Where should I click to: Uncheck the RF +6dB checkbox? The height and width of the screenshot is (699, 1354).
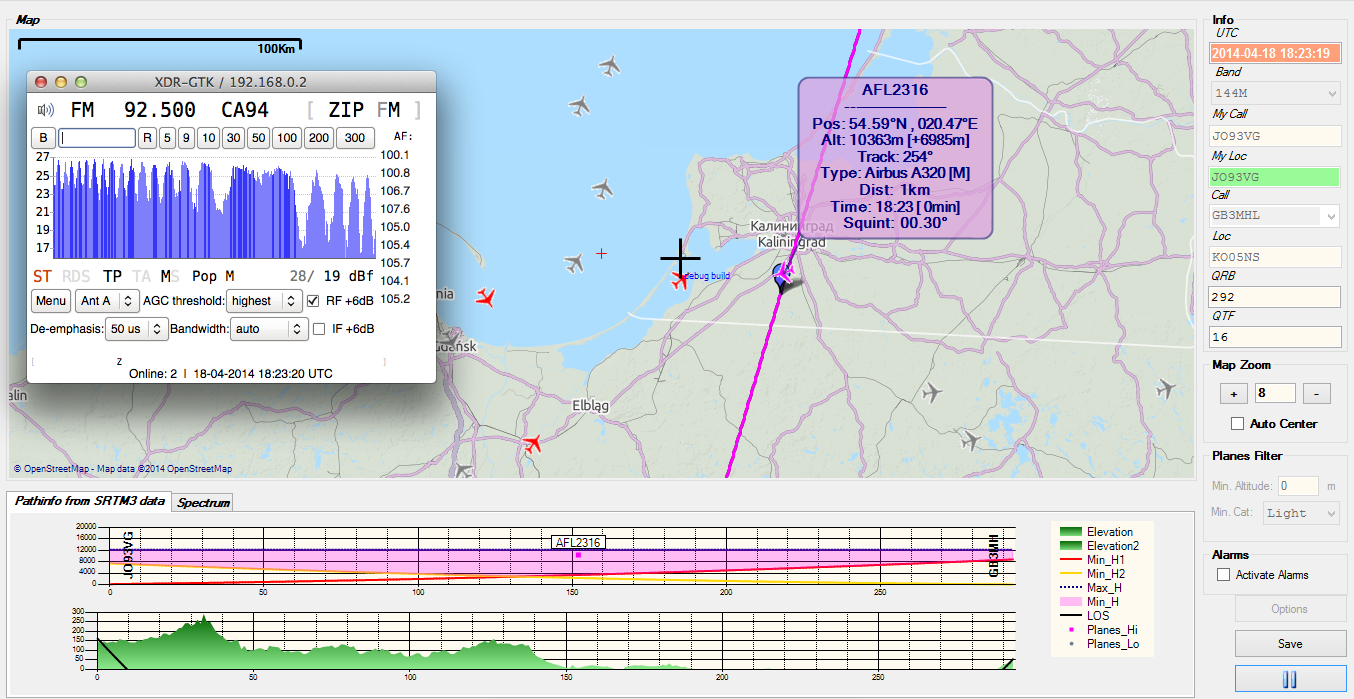[314, 301]
